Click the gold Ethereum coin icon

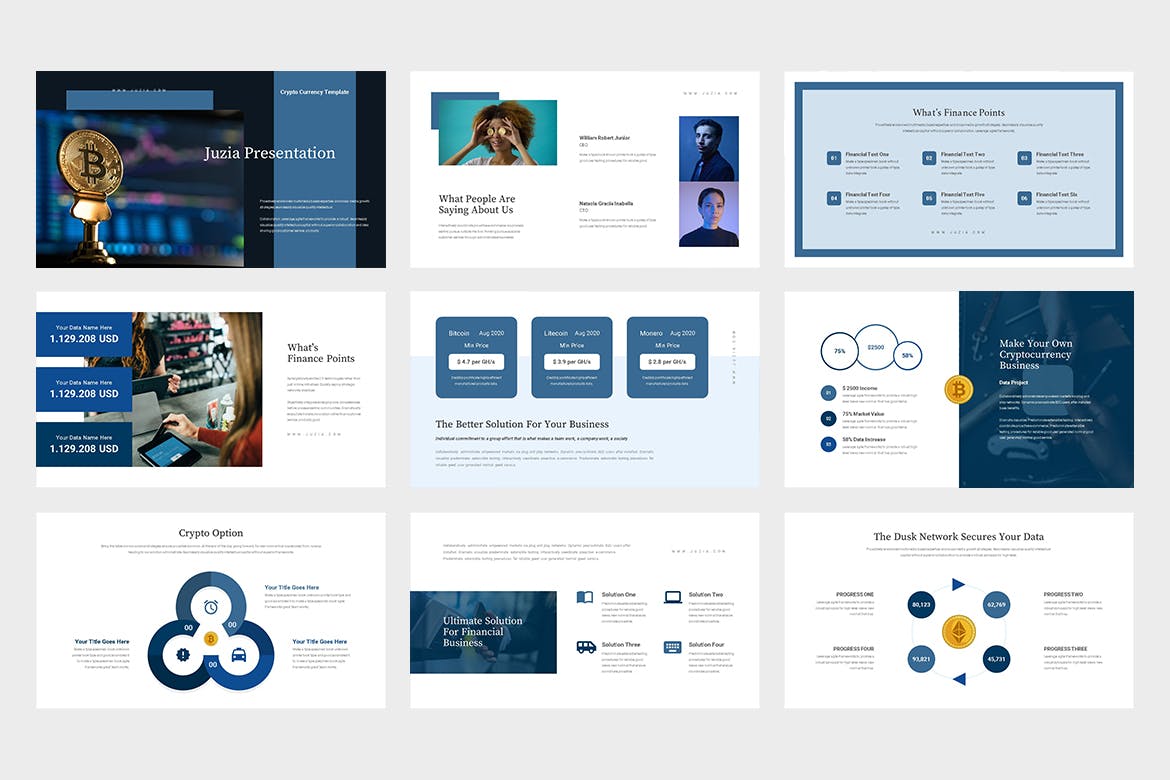[x=958, y=631]
